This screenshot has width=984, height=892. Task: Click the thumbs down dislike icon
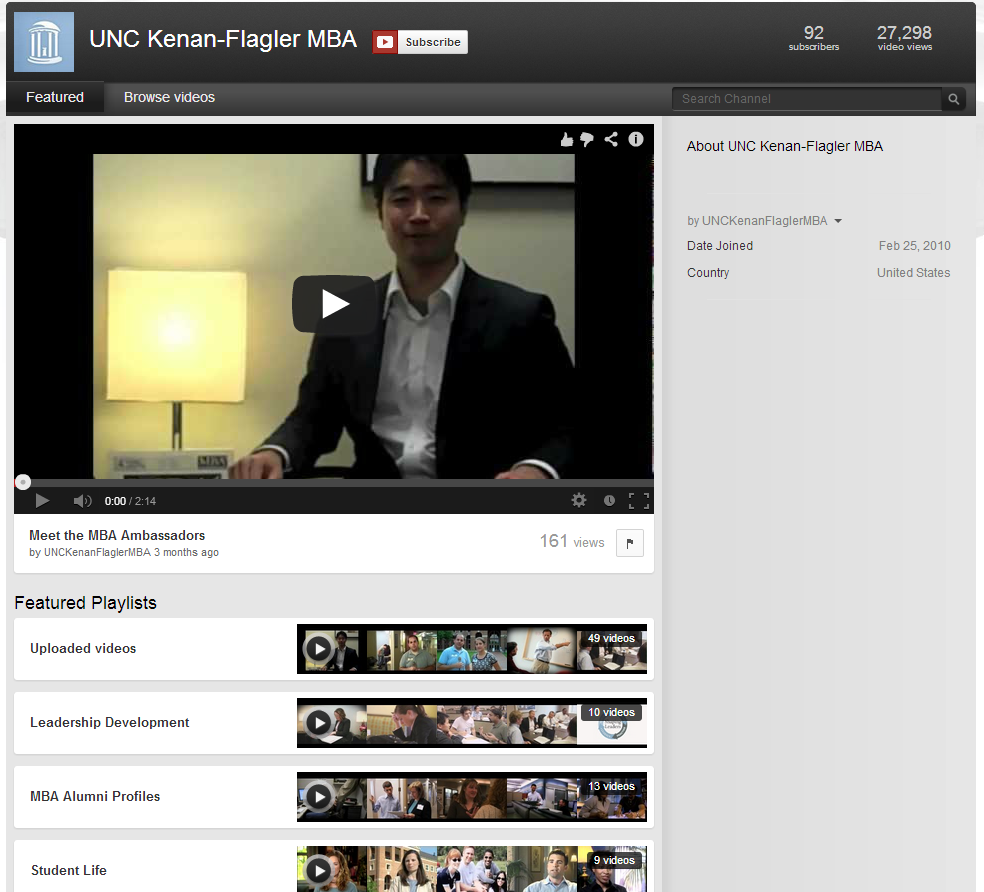587,140
